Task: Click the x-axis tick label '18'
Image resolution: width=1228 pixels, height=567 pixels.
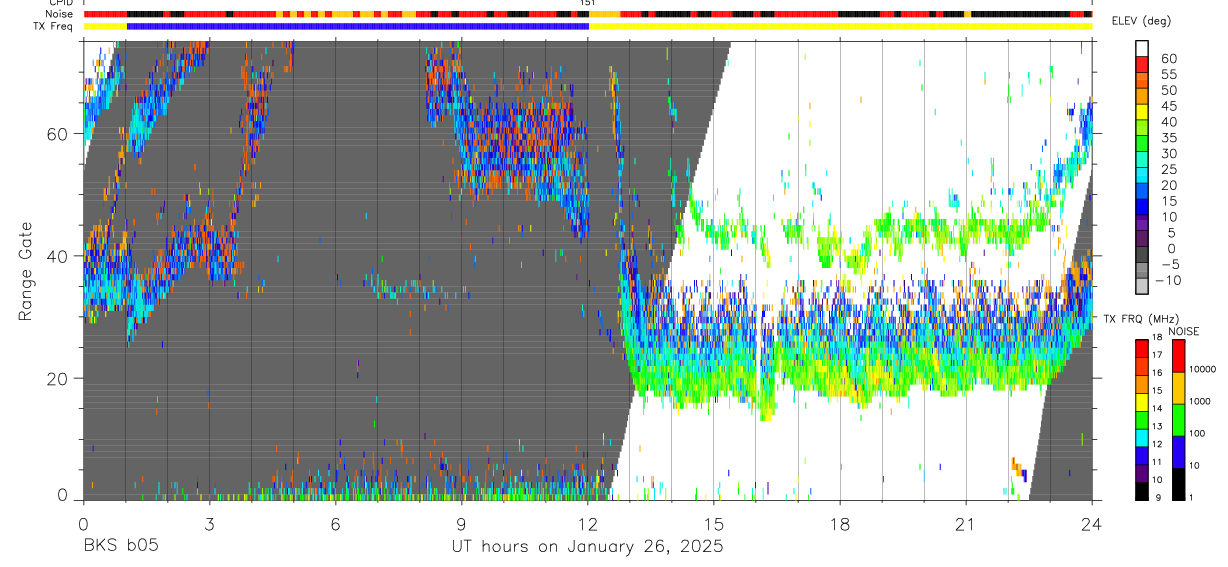Action: 840,524
